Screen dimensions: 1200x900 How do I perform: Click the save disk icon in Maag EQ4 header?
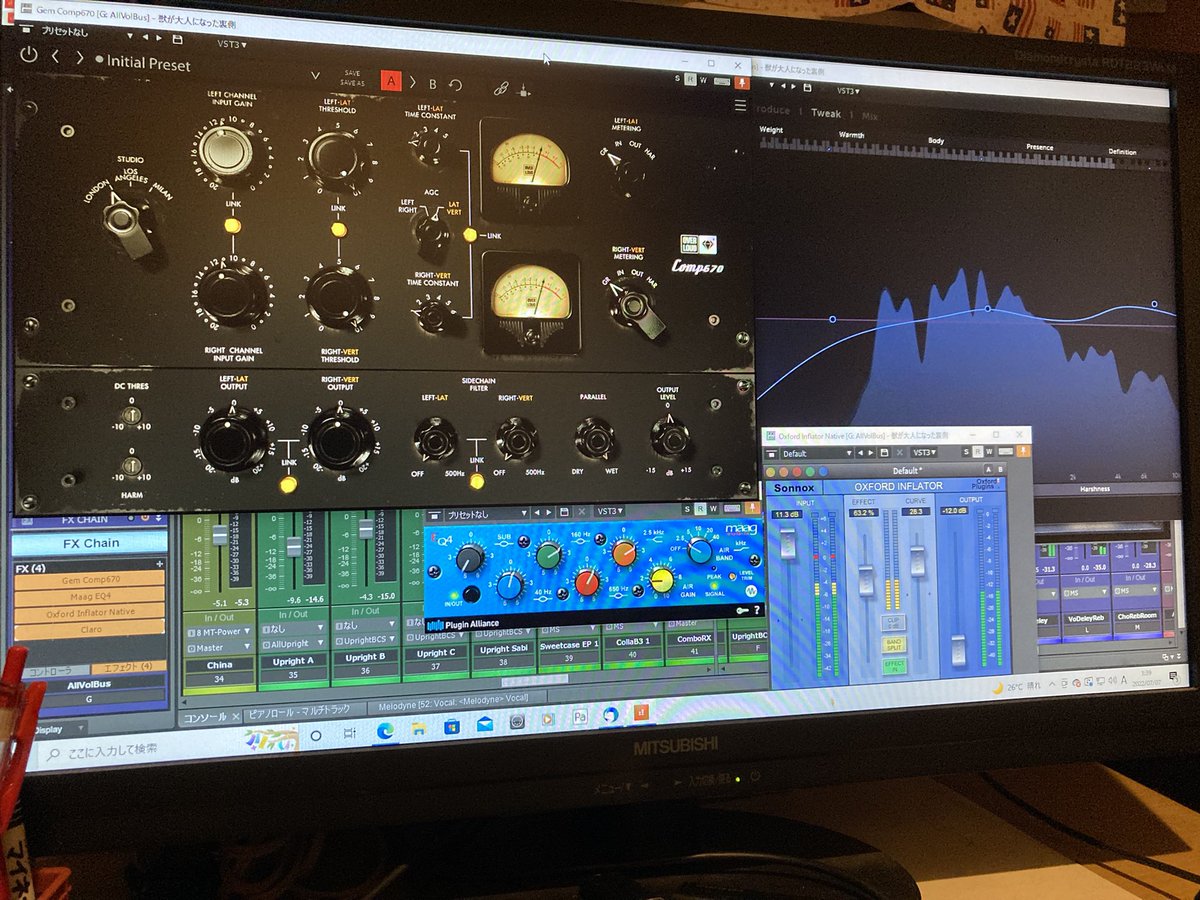[x=564, y=511]
